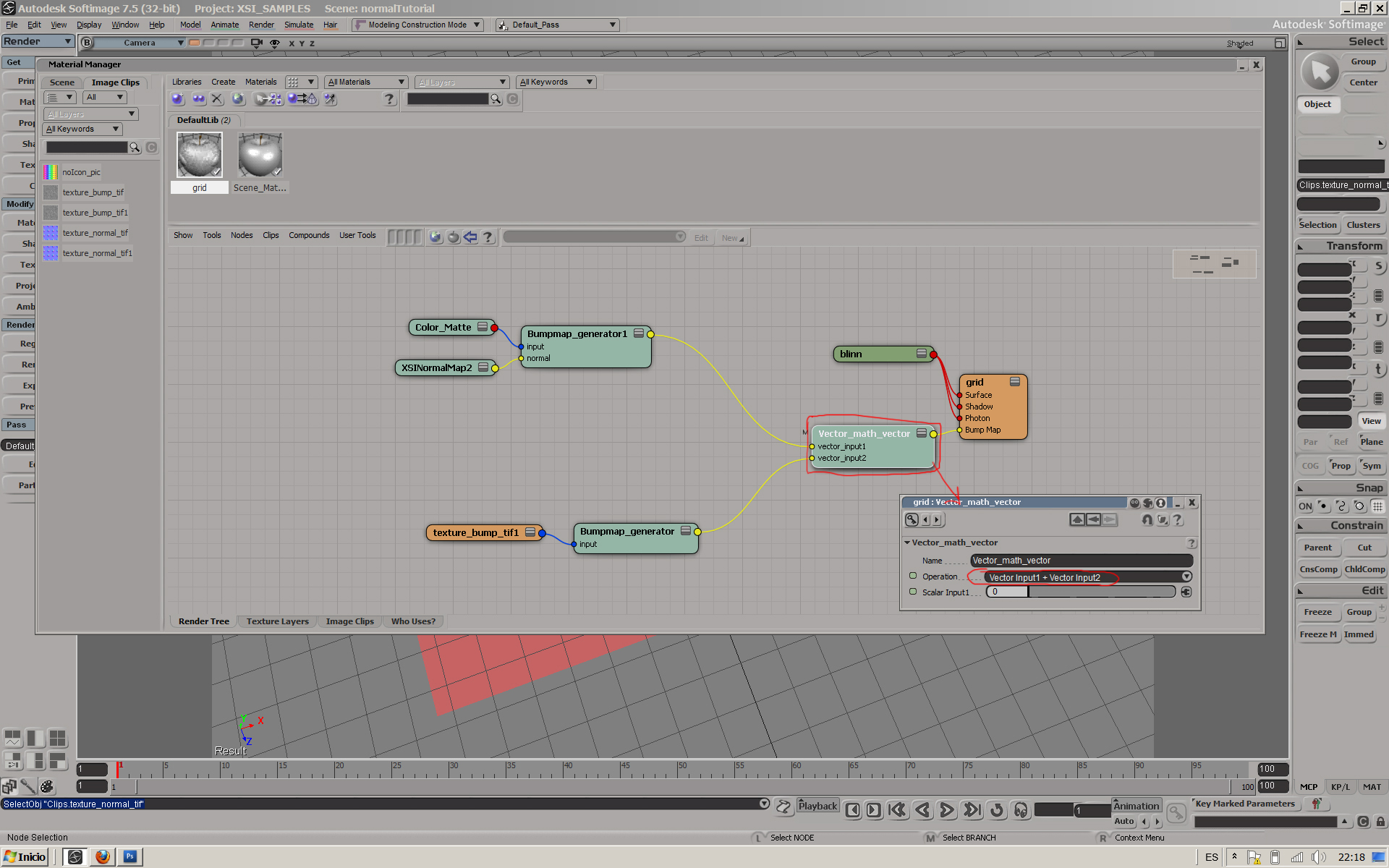This screenshot has height=868, width=1389.
Task: Toggle the Scalar Input1 animation marker box
Action: [x=912, y=592]
